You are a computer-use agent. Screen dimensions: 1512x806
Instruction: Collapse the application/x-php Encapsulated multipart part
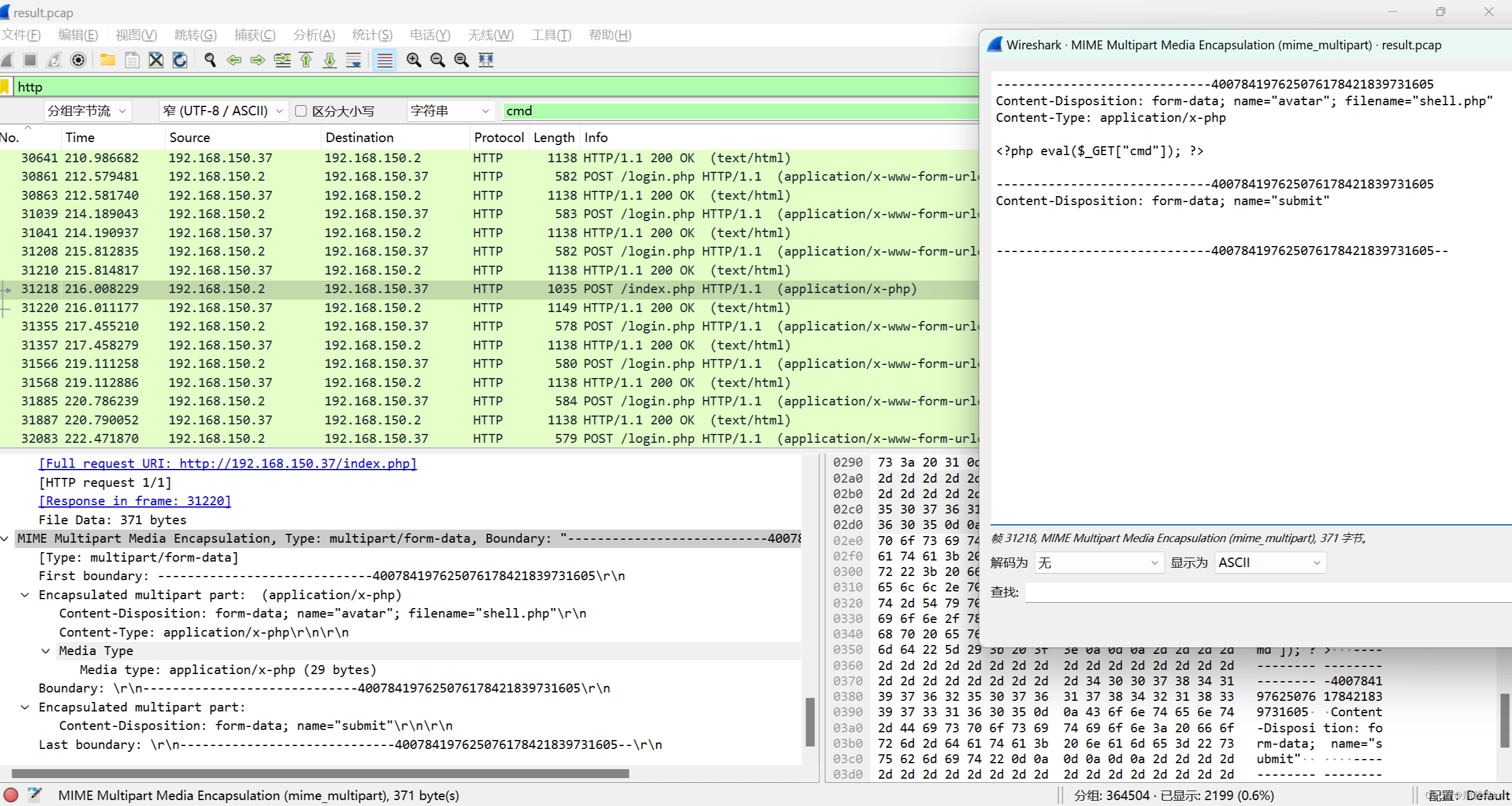[26, 595]
